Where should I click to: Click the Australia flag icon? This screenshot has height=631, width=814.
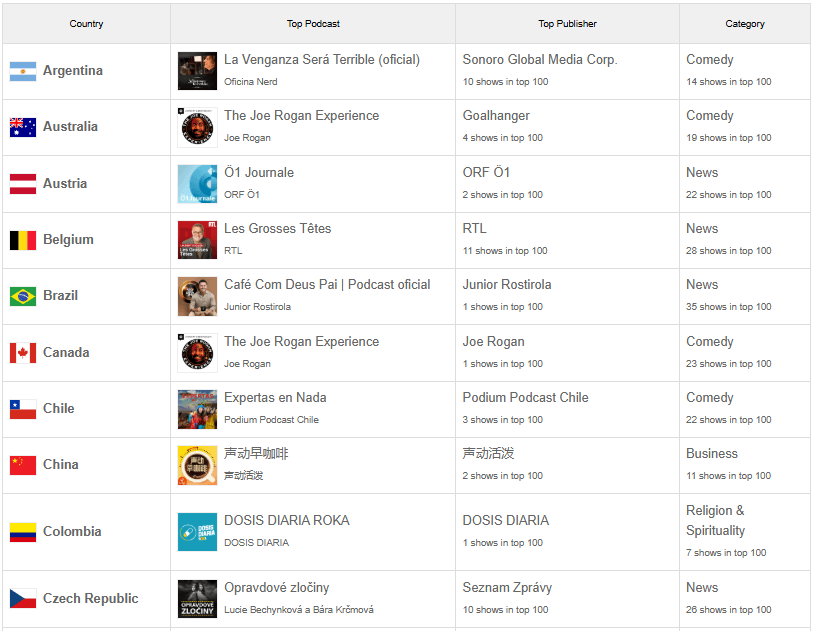coord(23,127)
